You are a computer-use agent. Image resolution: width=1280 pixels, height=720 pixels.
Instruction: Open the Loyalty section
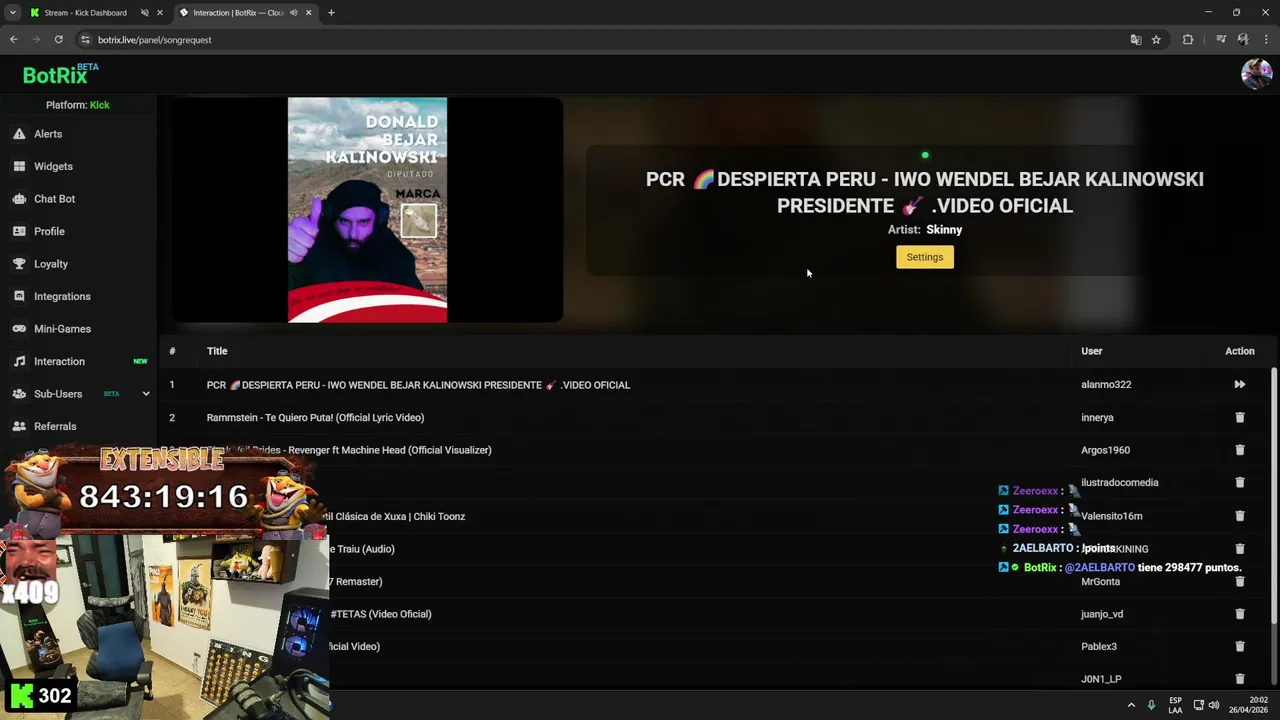coord(50,264)
